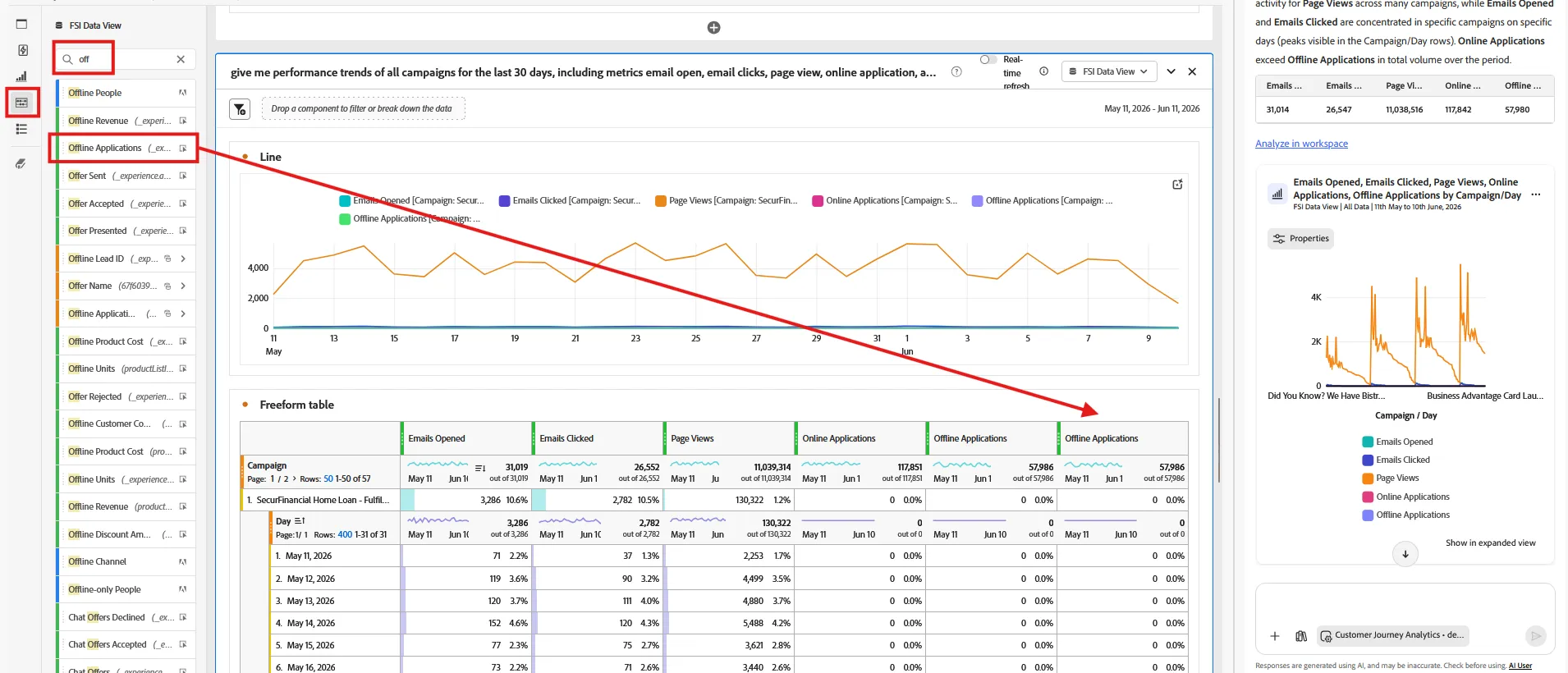
Task: Open the Visualizations icon in left rail
Action: point(22,76)
